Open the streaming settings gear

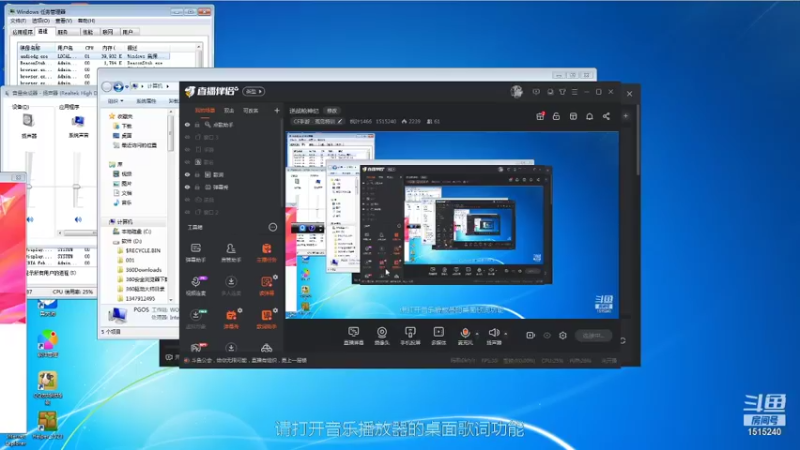coord(563,335)
